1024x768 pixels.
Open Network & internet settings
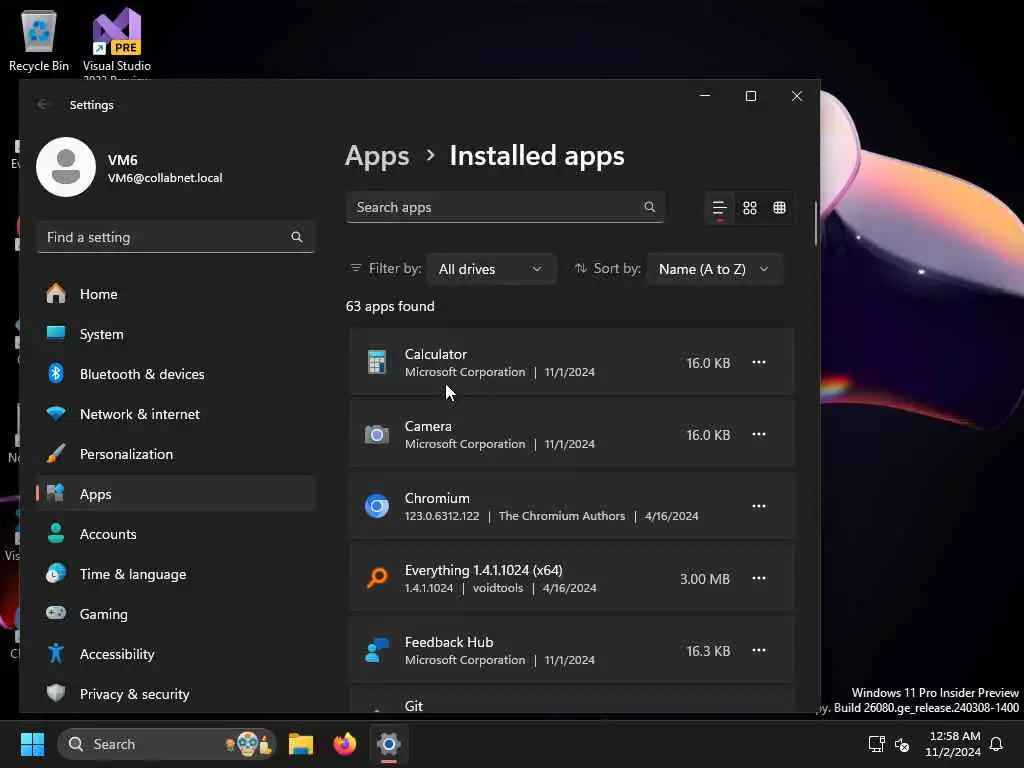point(176,414)
